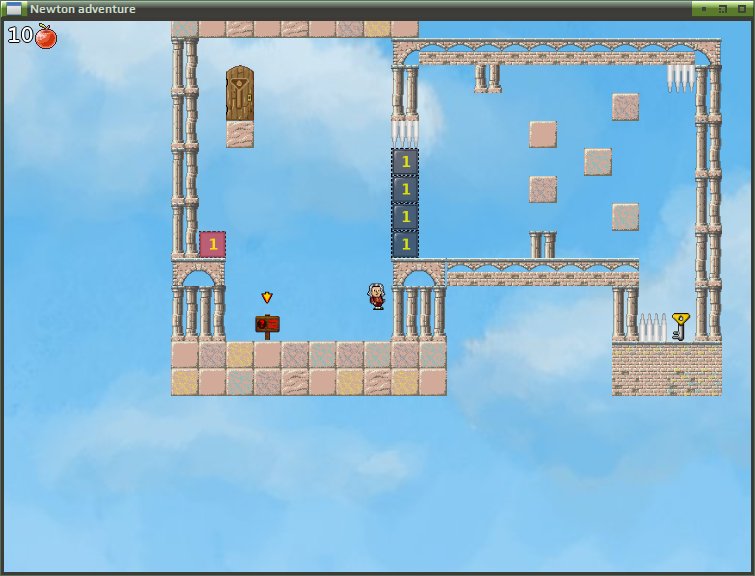
Task: Click the highest floating stone block on the right
Action: coord(625,107)
